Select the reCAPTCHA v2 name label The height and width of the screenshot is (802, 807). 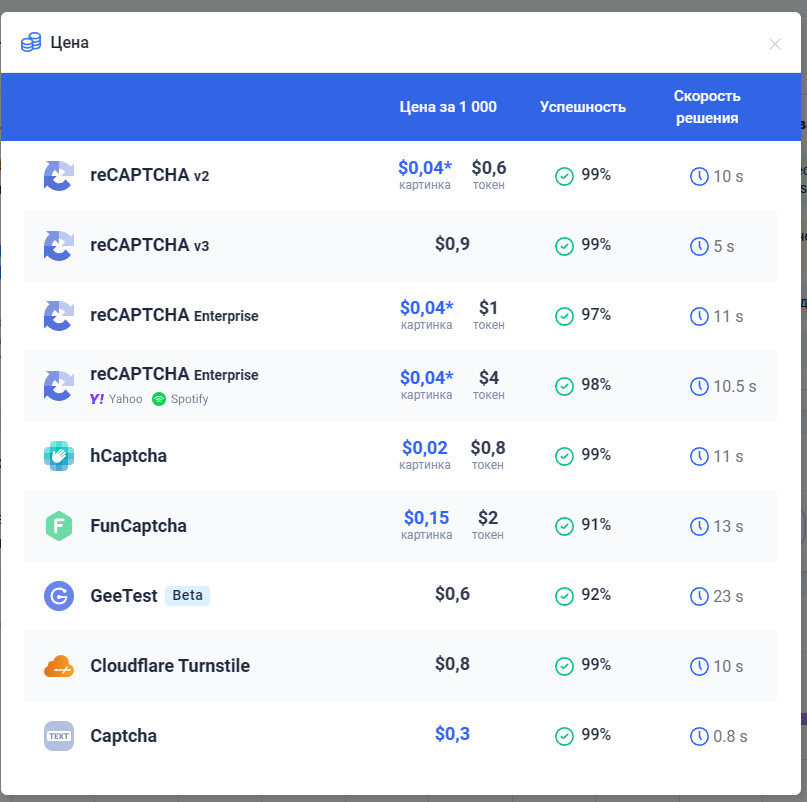click(x=150, y=175)
